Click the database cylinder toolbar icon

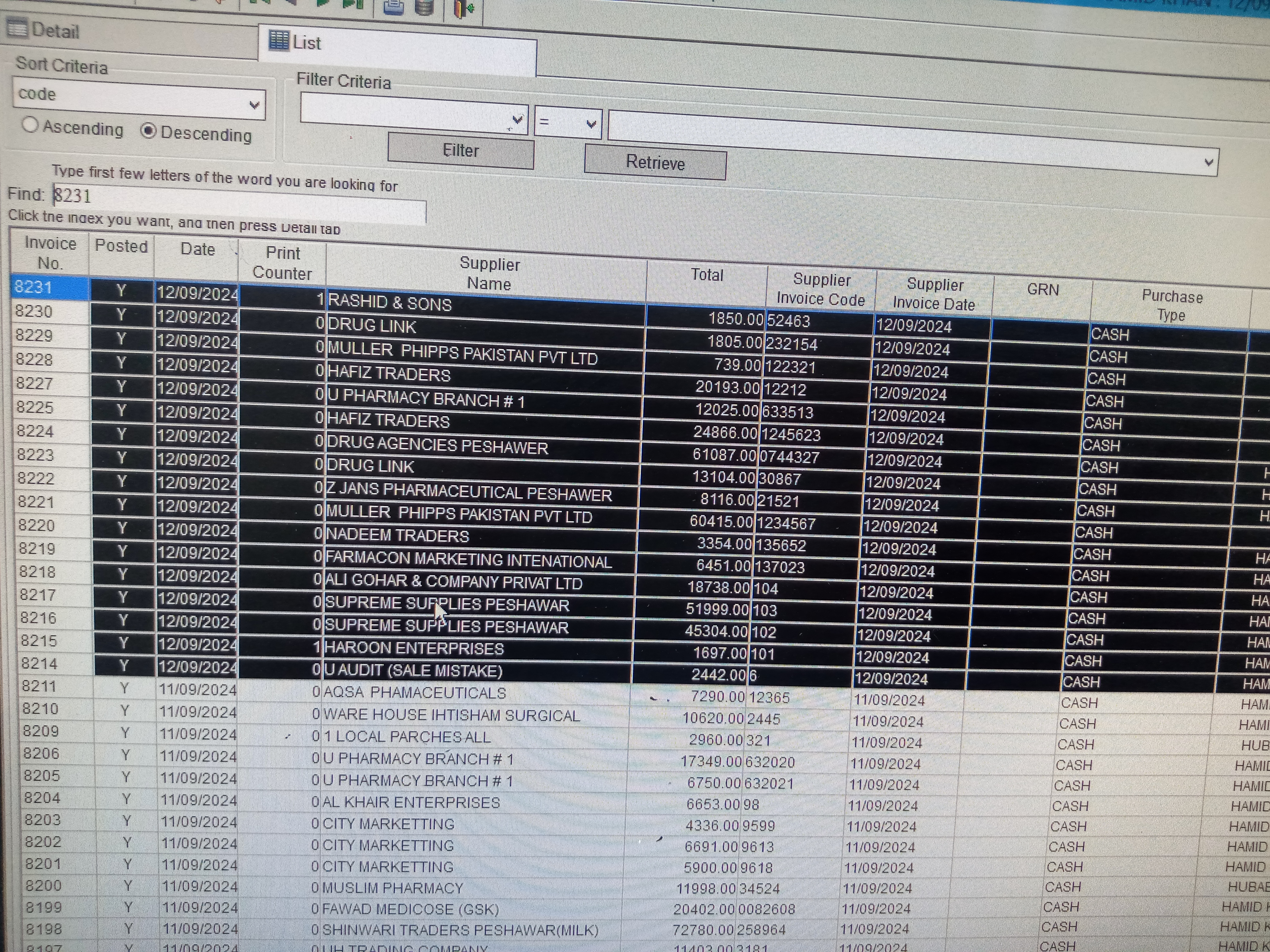point(424,7)
